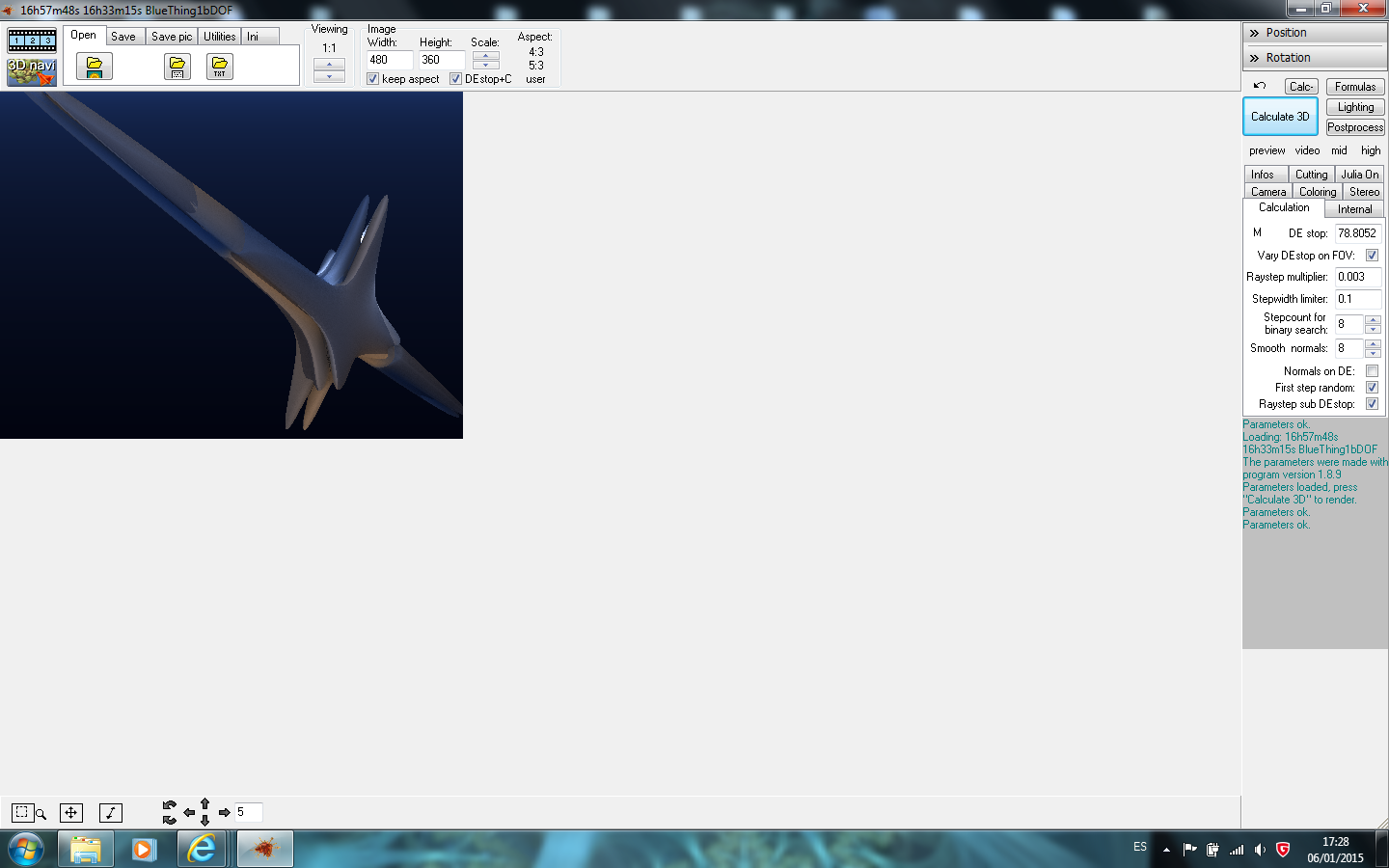
Task: Select the diagonal arrow measure tool
Action: click(111, 813)
